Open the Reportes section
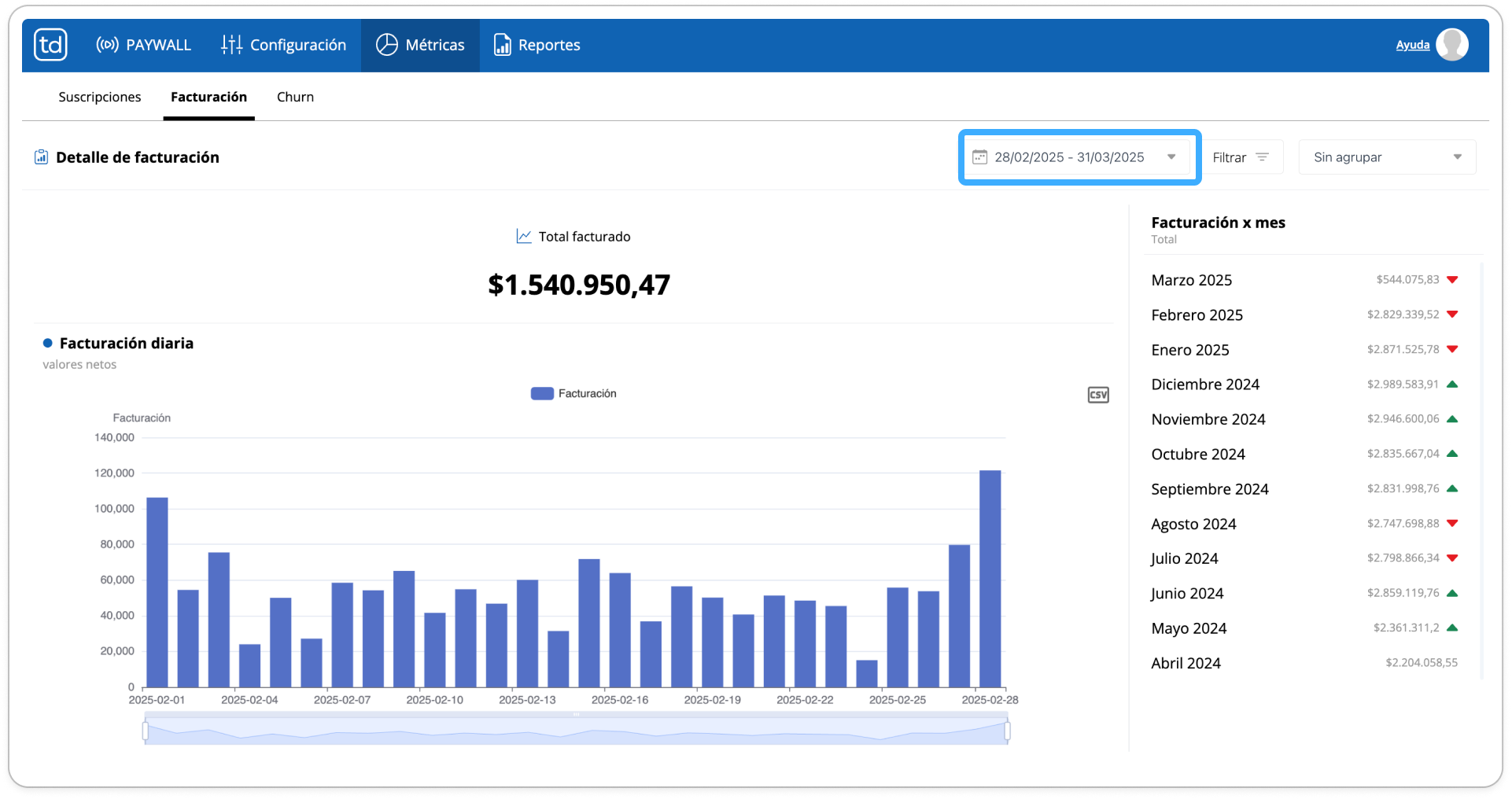Image resolution: width=1512 pixels, height=799 pixels. tap(537, 45)
